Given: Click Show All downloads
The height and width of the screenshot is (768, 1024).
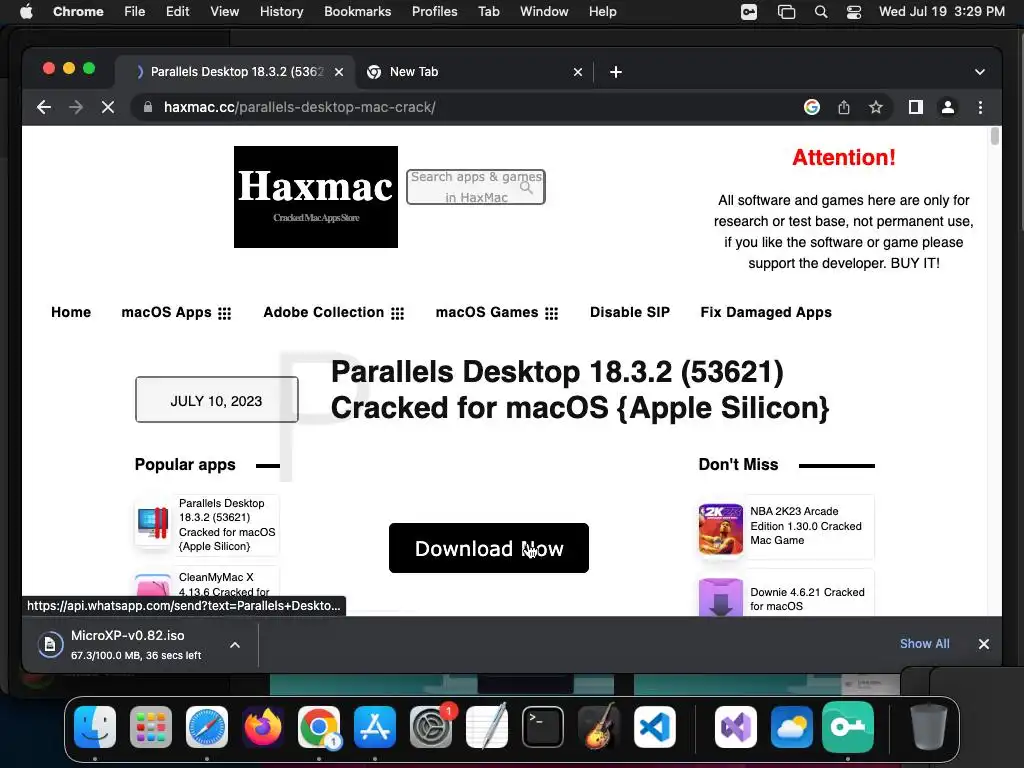Looking at the screenshot, I should click(x=924, y=643).
